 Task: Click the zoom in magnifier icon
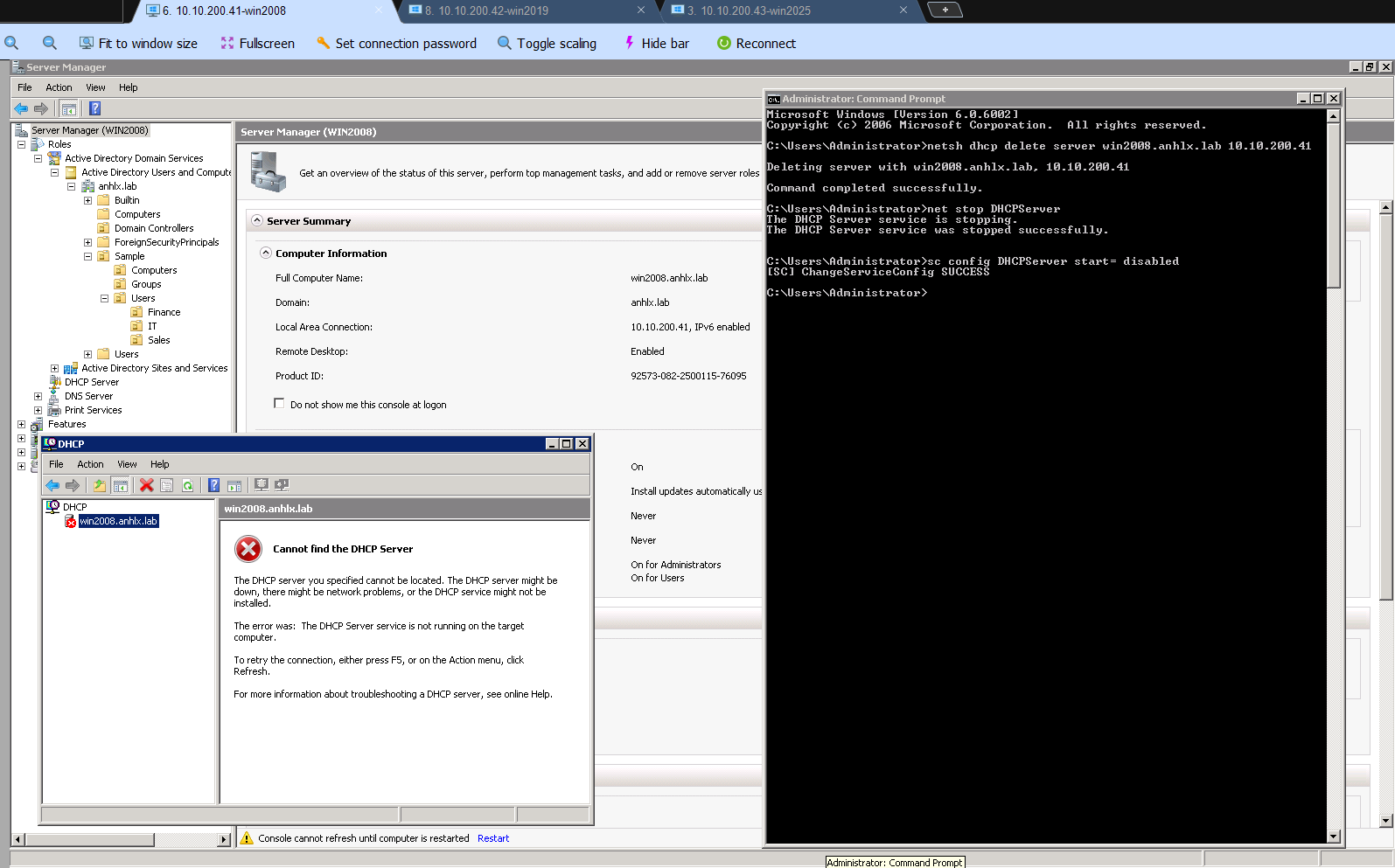coord(11,43)
